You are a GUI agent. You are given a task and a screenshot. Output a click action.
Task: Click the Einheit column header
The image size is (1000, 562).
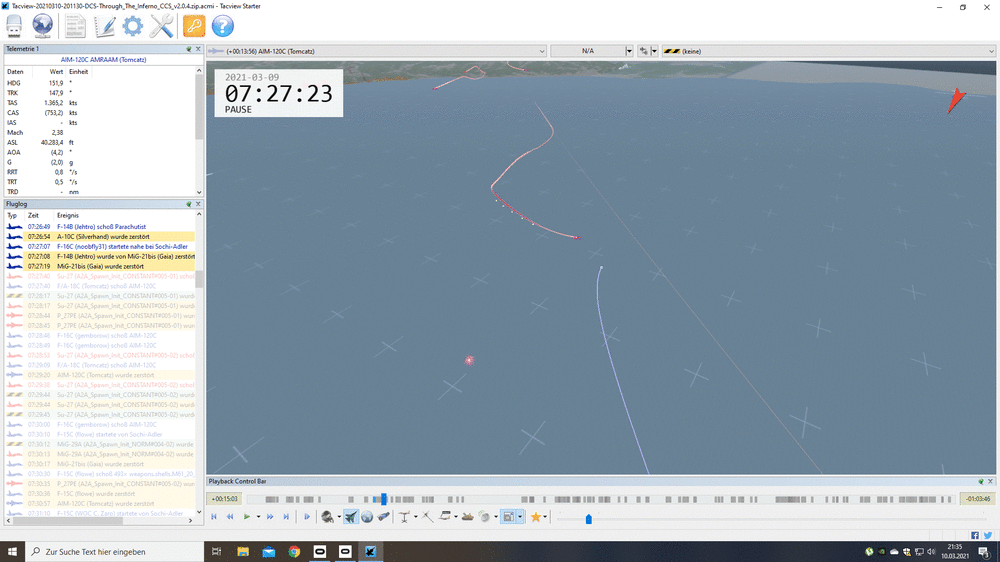pos(79,72)
